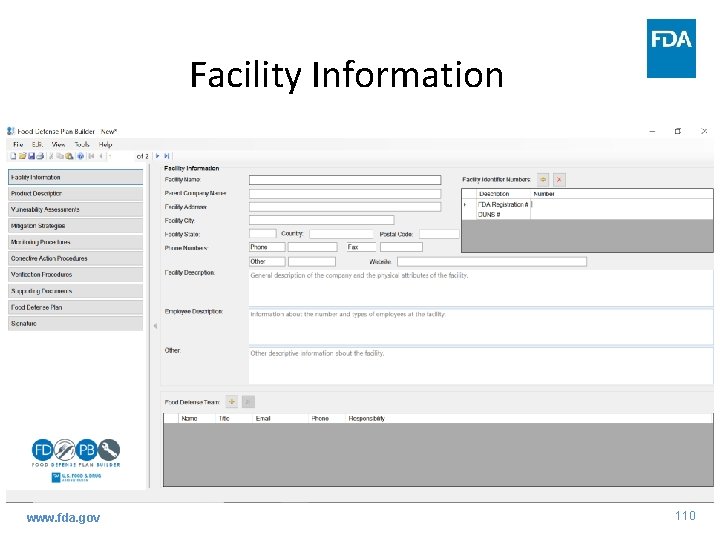This screenshot has width=720, height=540.
Task: Select Facility Information in the sidebar
Action: [75, 177]
